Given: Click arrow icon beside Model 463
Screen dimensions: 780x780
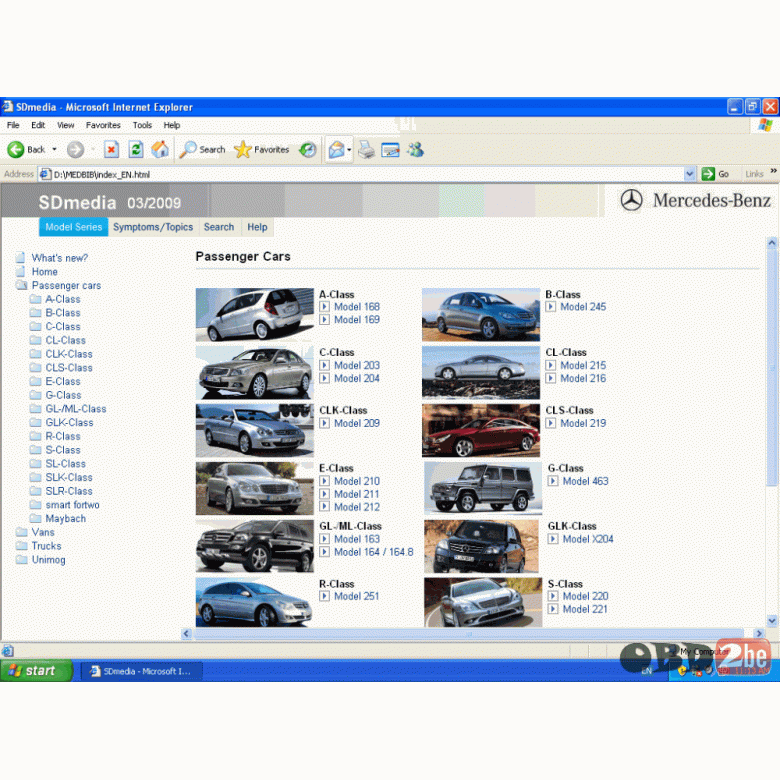Looking at the screenshot, I should pyautogui.click(x=553, y=481).
